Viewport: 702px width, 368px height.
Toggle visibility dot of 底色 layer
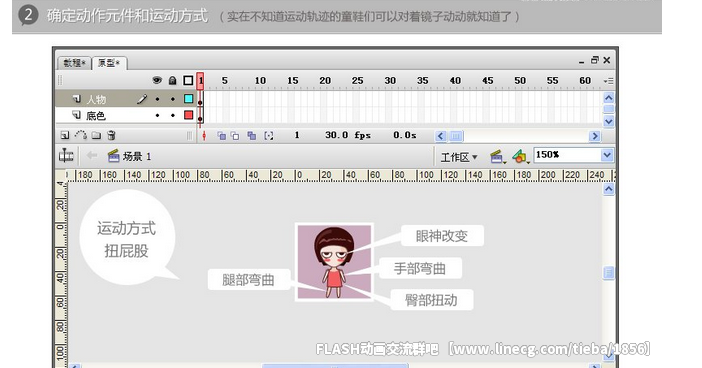tap(157, 116)
